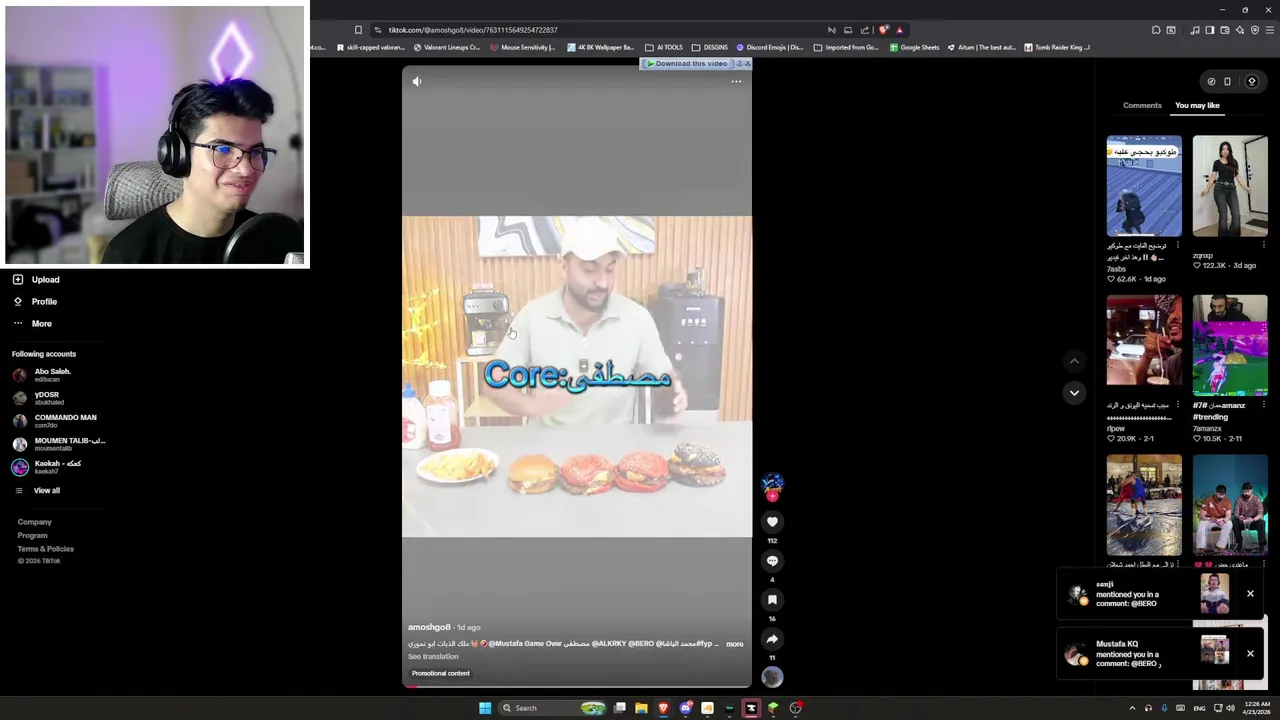Open Windows Start menu
1280x720 pixels.
pyautogui.click(x=485, y=708)
